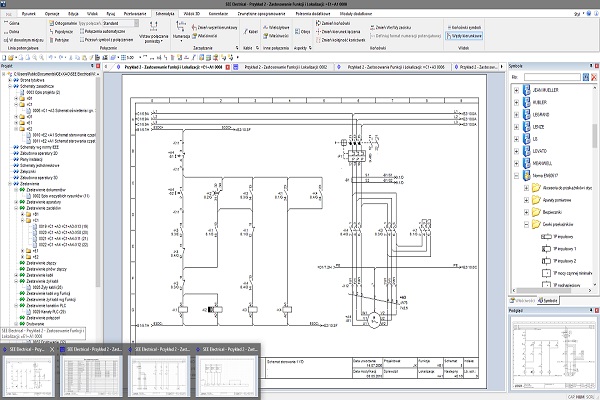
Task: Click Projekt tree vertical scrollbar
Action: point(98,180)
